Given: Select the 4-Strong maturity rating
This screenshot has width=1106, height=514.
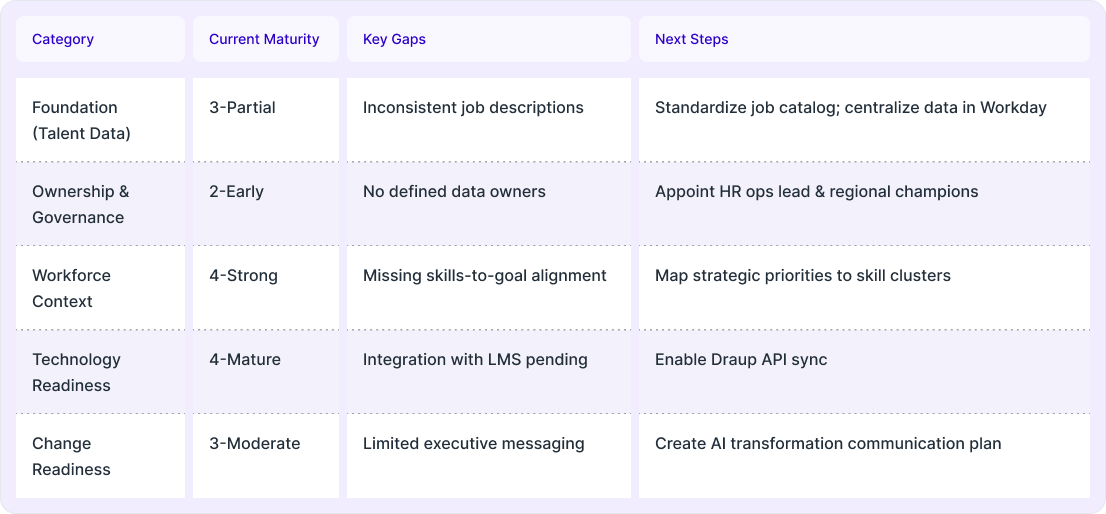Looking at the screenshot, I should tap(243, 276).
